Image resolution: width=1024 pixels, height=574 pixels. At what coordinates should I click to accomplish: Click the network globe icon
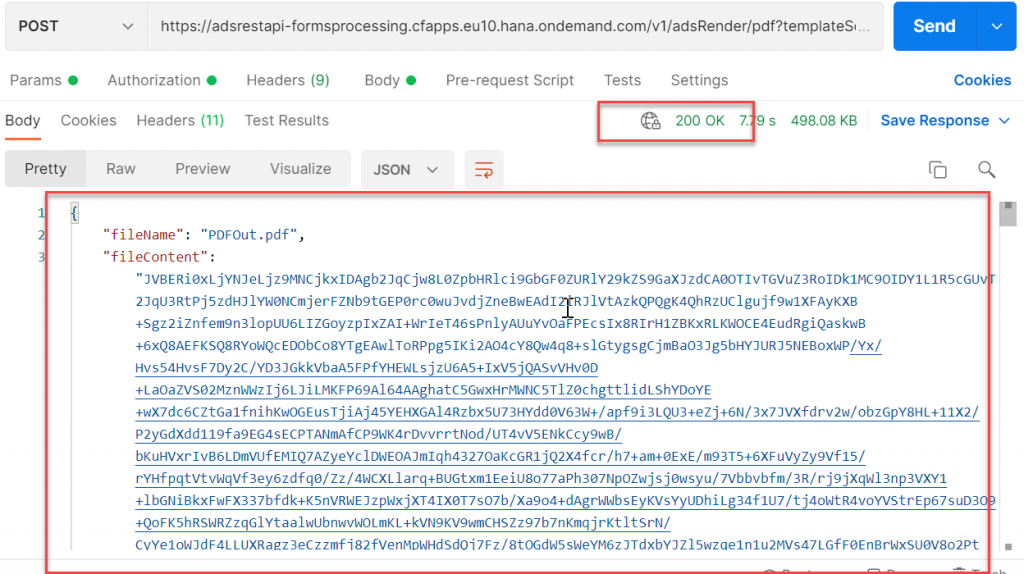point(650,121)
